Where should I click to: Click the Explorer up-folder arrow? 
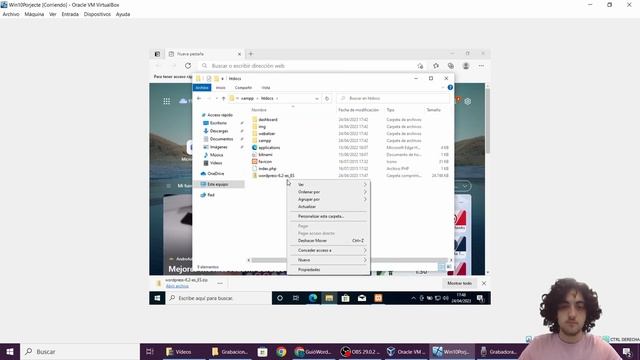click(x=223, y=98)
